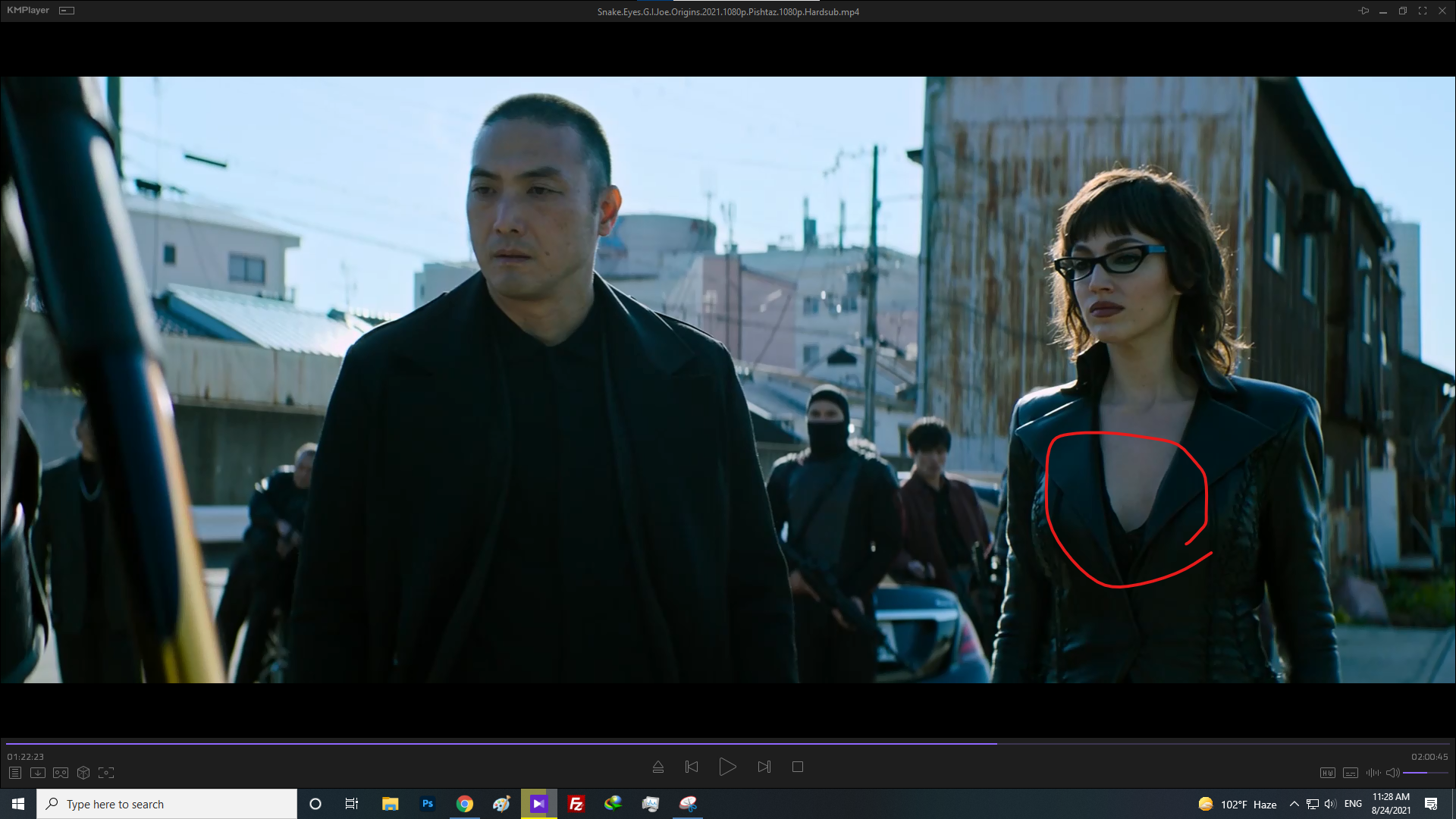This screenshot has width=1456, height=819.
Task: Click the screen capture frame icon
Action: tap(106, 773)
